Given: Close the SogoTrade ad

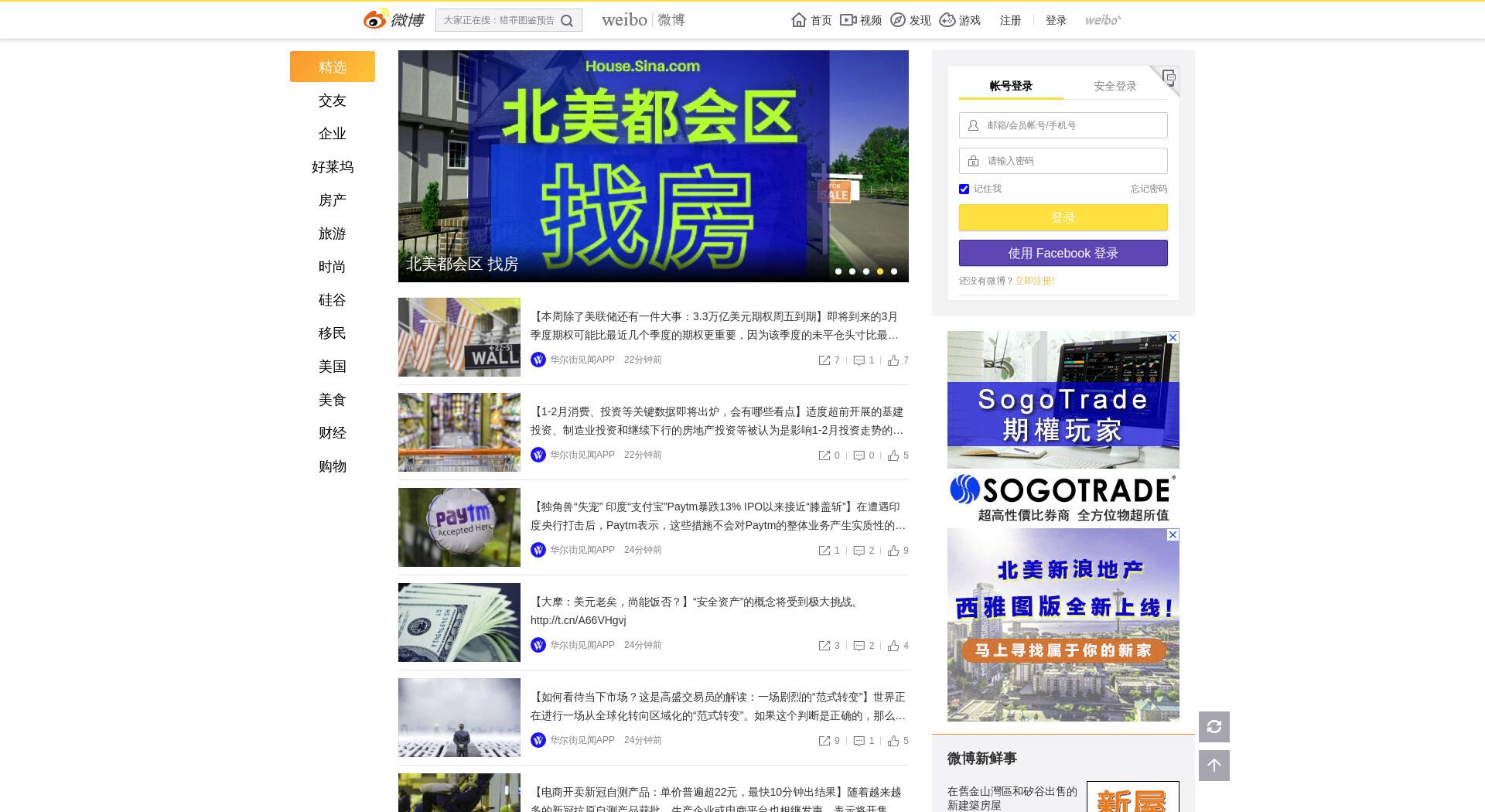Looking at the screenshot, I should [1173, 337].
